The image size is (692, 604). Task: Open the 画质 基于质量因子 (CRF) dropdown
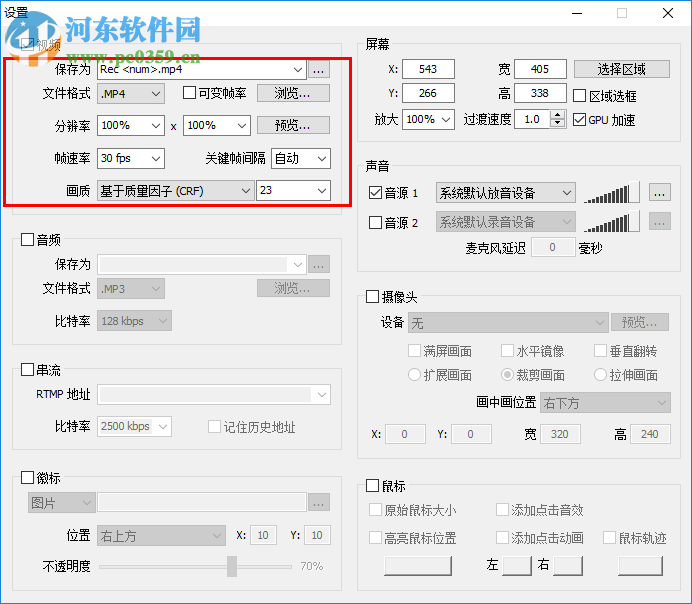(x=176, y=191)
